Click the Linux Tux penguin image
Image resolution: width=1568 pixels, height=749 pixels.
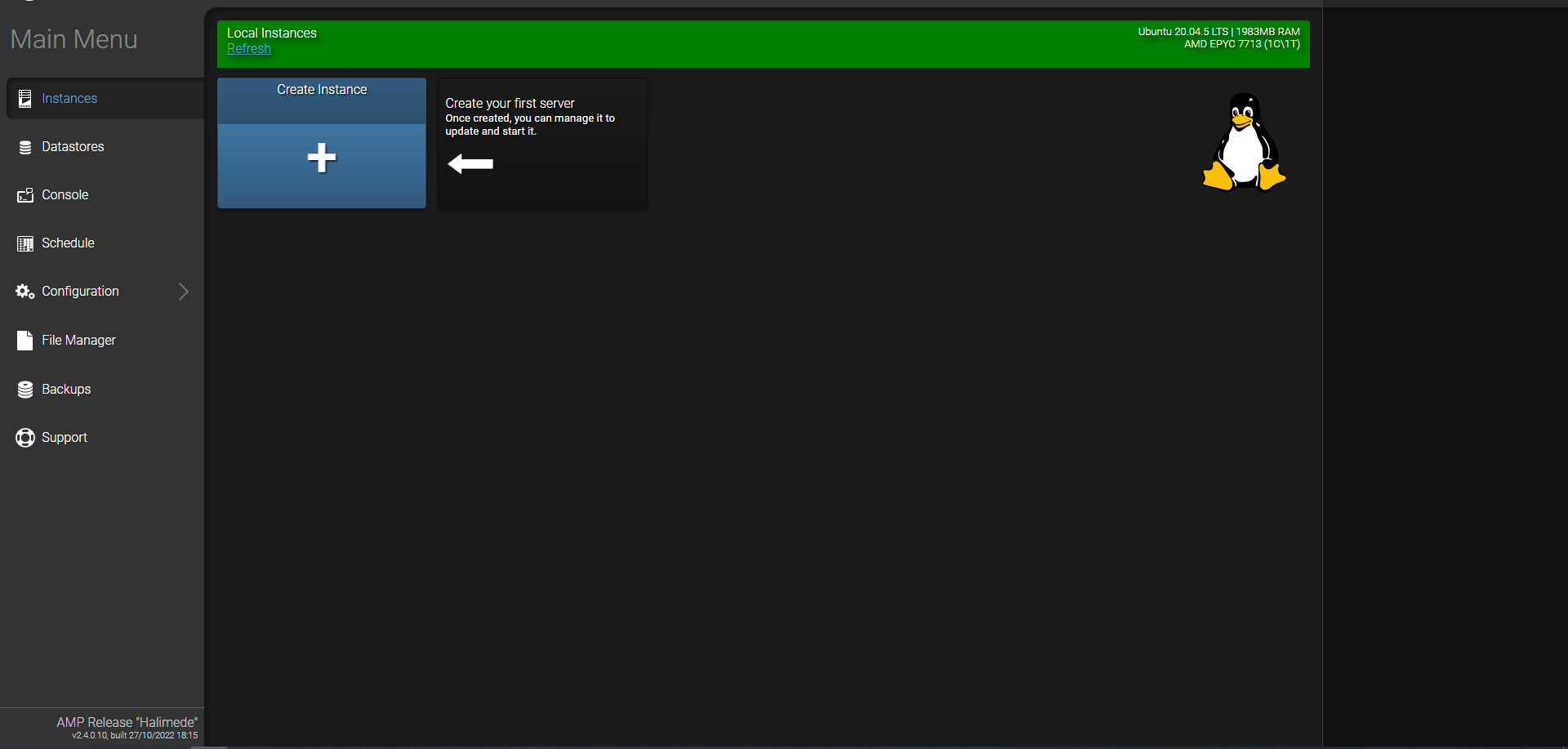click(1244, 142)
